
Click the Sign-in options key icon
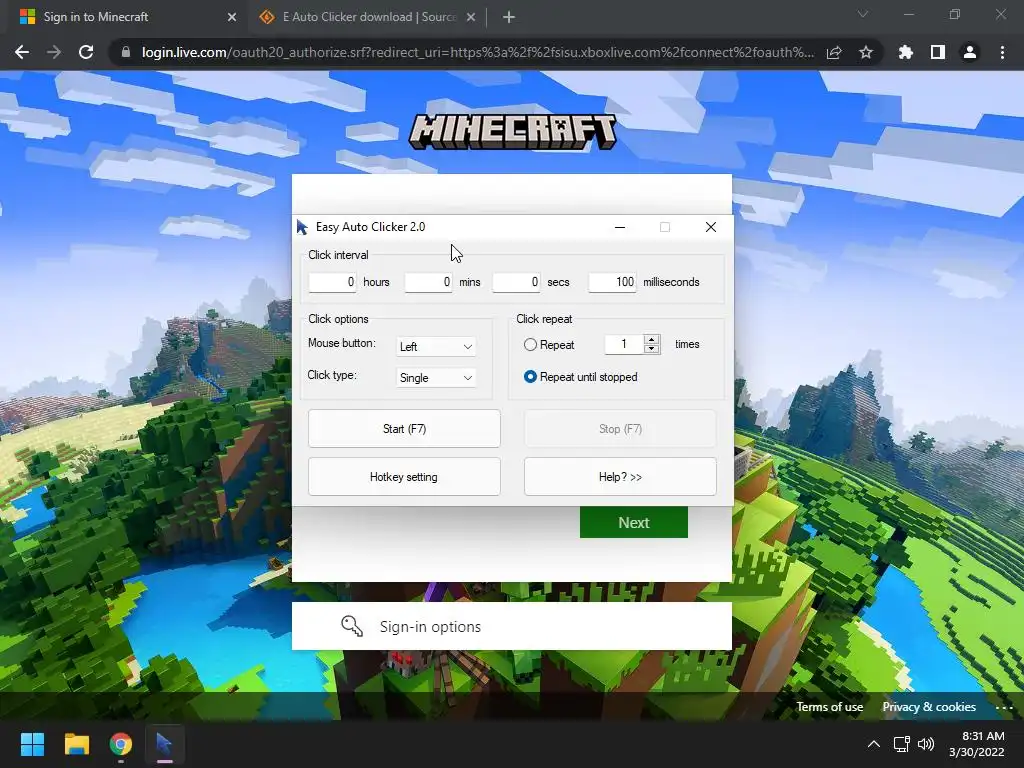click(x=352, y=626)
